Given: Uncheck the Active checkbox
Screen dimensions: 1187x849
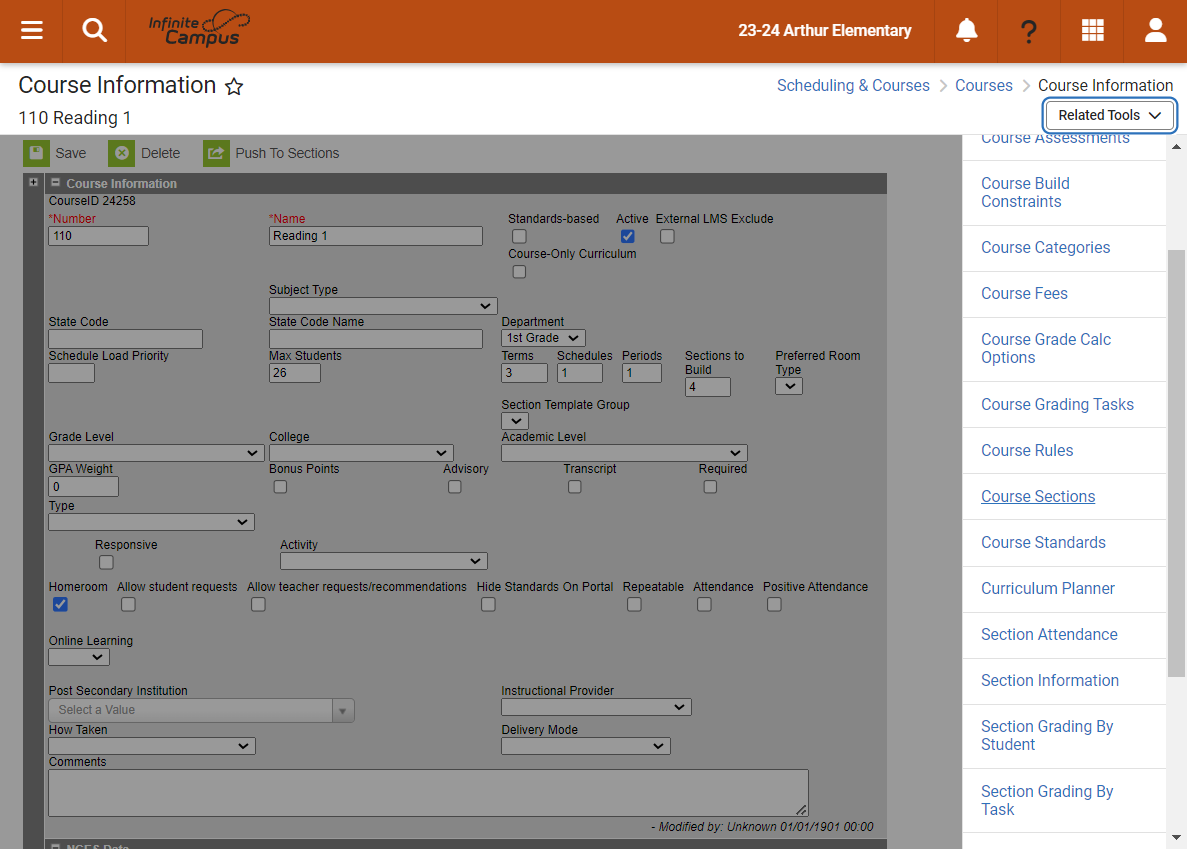Looking at the screenshot, I should 628,236.
